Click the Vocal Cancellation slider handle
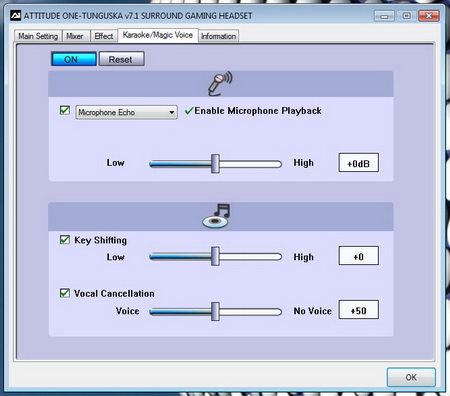450x396 pixels. 215,311
